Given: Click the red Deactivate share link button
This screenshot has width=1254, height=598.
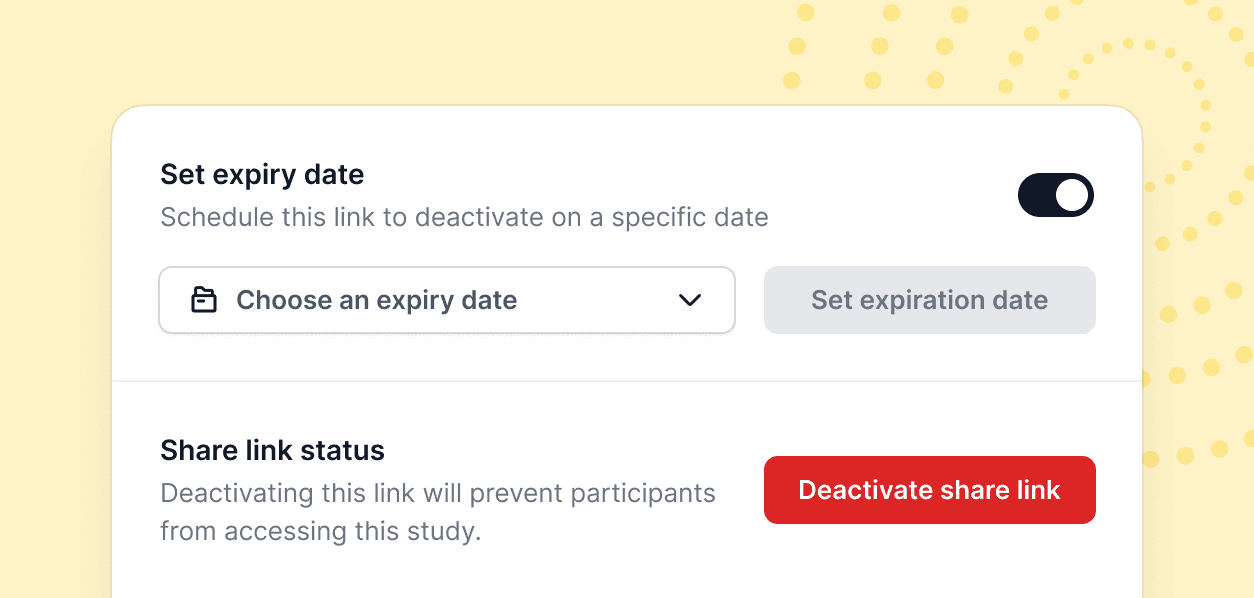Looking at the screenshot, I should (930, 490).
